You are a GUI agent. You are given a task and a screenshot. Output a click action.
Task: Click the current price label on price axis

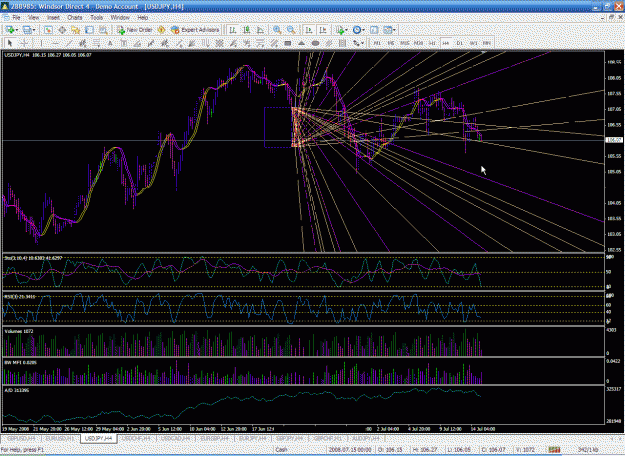613,140
